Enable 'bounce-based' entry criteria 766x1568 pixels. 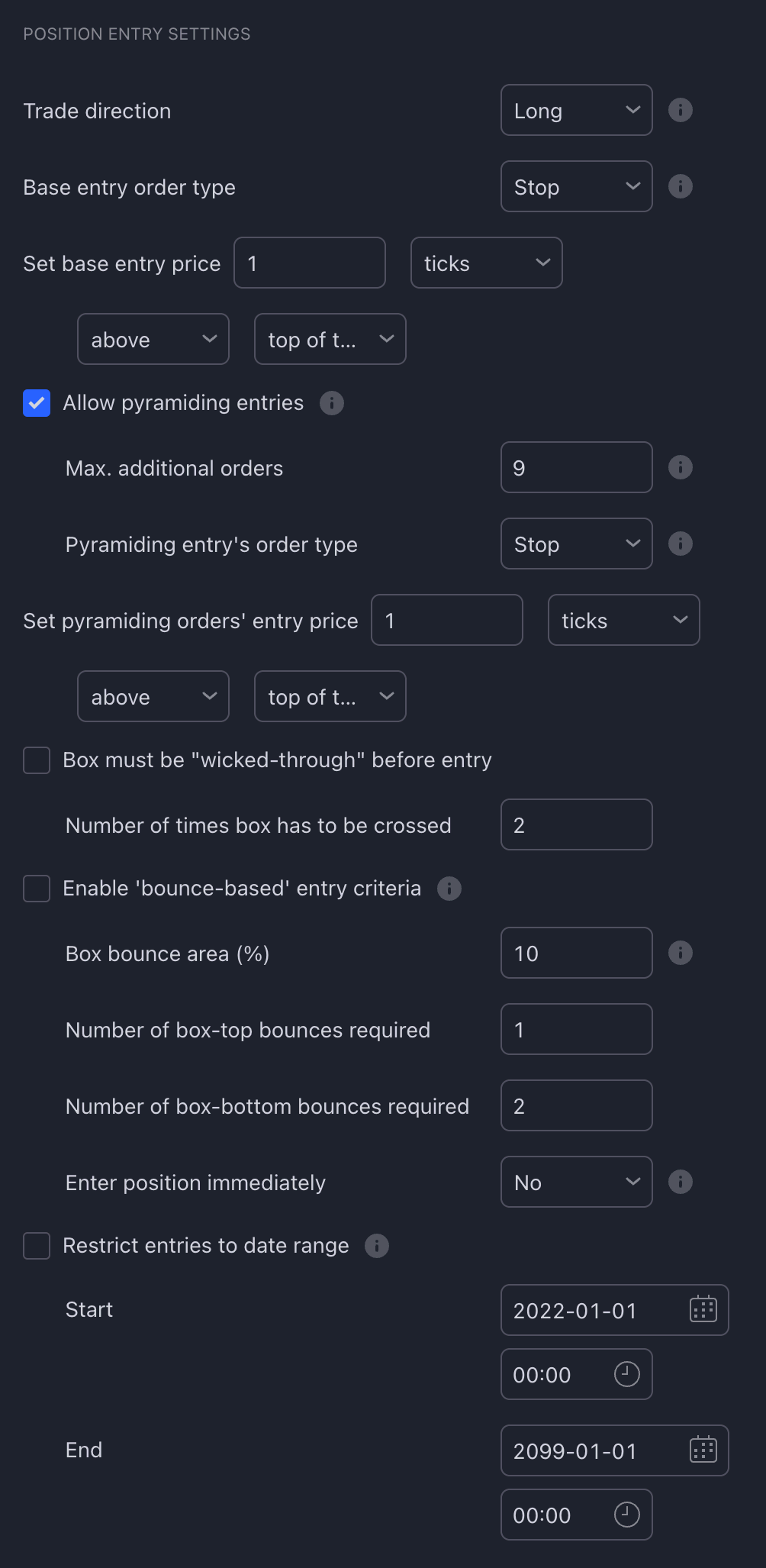(x=37, y=889)
